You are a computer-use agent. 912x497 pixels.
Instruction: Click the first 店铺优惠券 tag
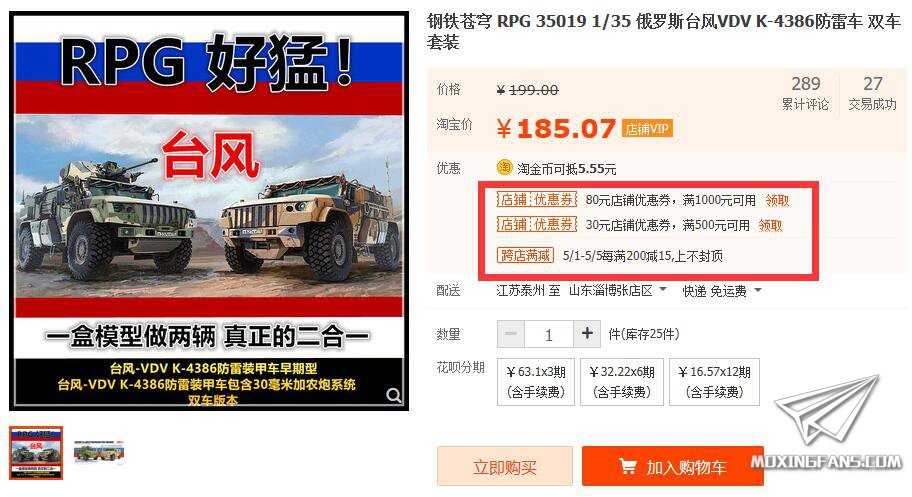tap(537, 200)
